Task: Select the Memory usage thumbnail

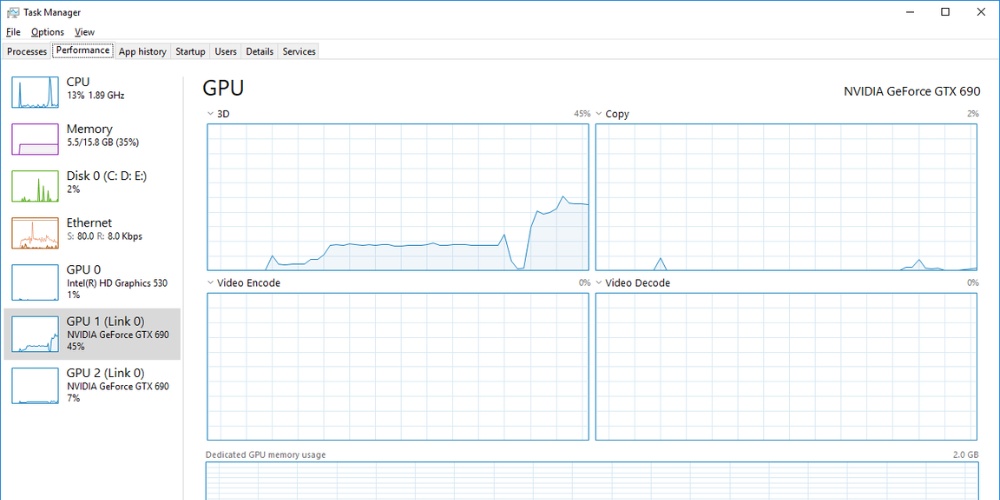Action: pos(36,138)
